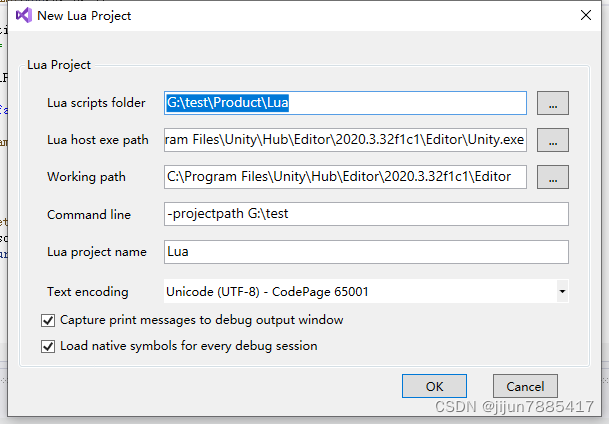Click the 'Working path' label
This screenshot has width=609, height=424.
click(x=86, y=177)
